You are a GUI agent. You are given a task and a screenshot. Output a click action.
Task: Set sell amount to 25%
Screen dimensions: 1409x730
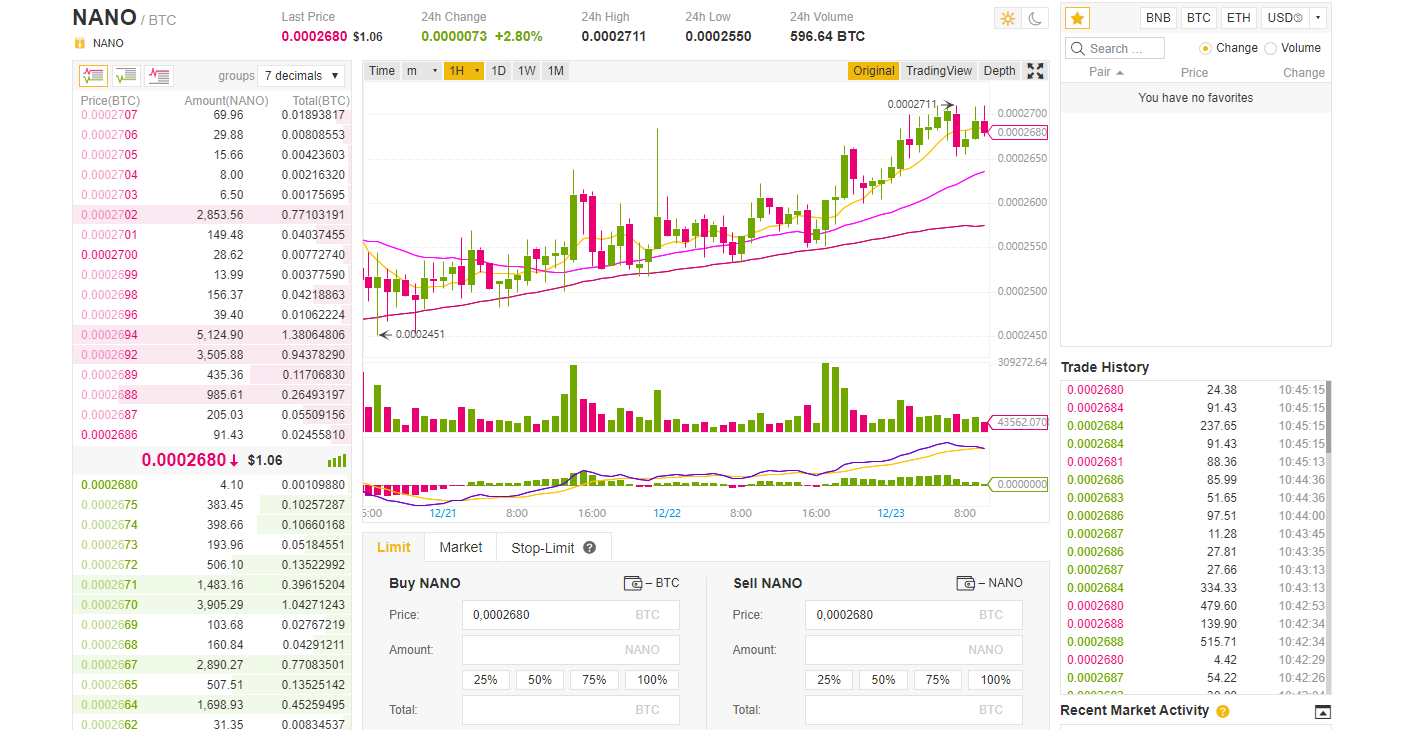coord(829,680)
